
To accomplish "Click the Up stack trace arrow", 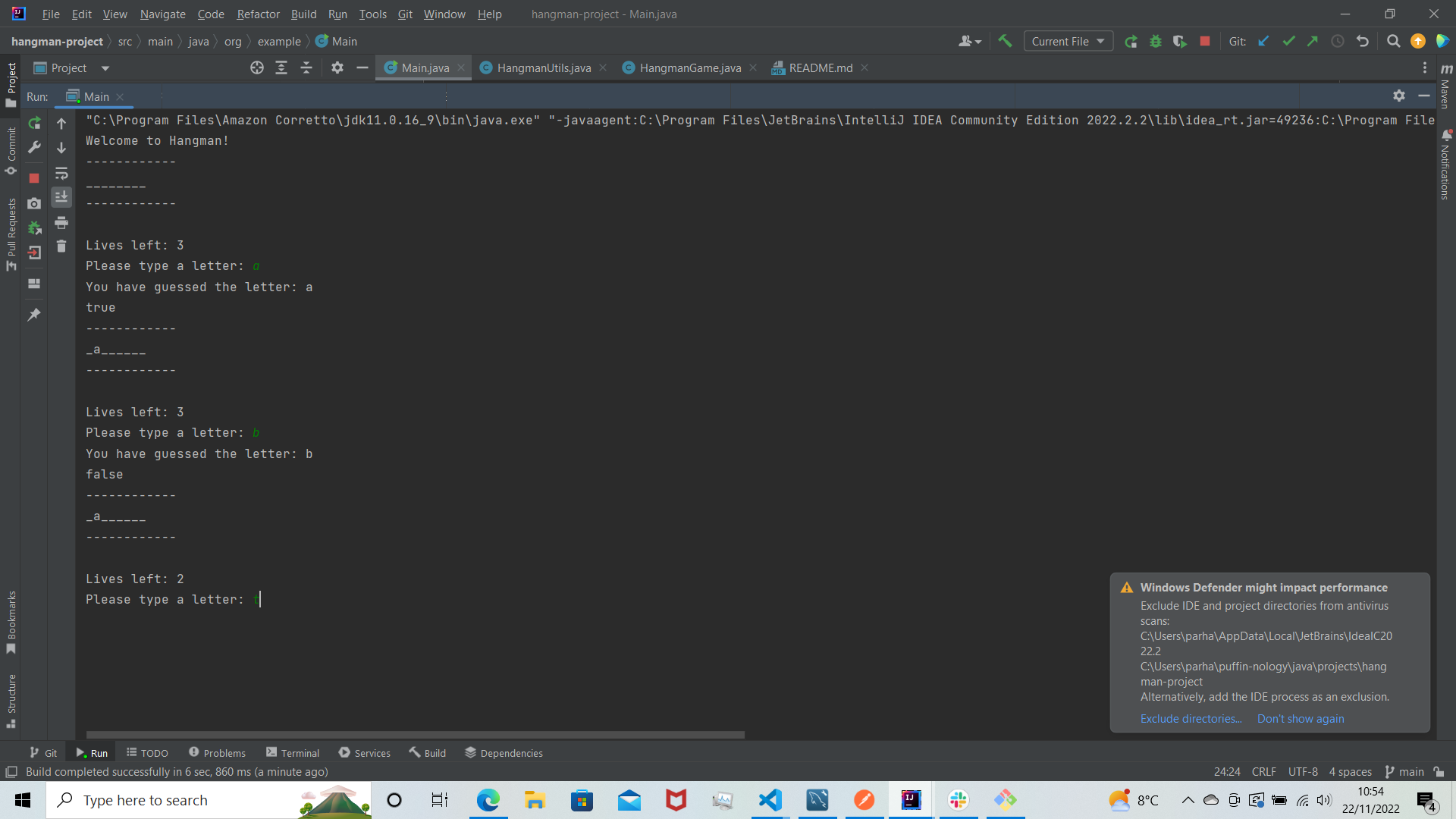I will pyautogui.click(x=61, y=123).
